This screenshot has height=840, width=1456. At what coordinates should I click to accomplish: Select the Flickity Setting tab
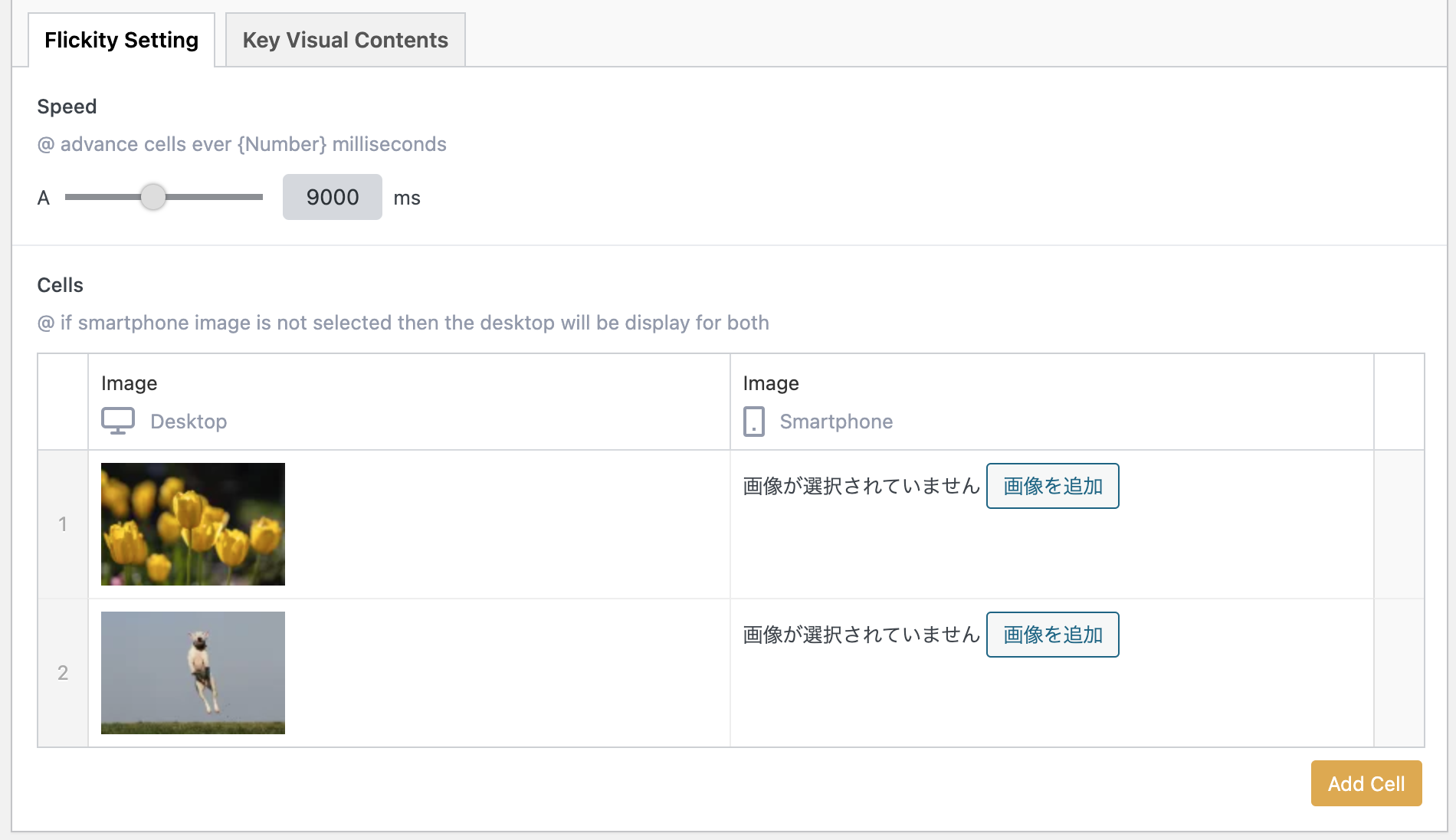pyautogui.click(x=121, y=40)
